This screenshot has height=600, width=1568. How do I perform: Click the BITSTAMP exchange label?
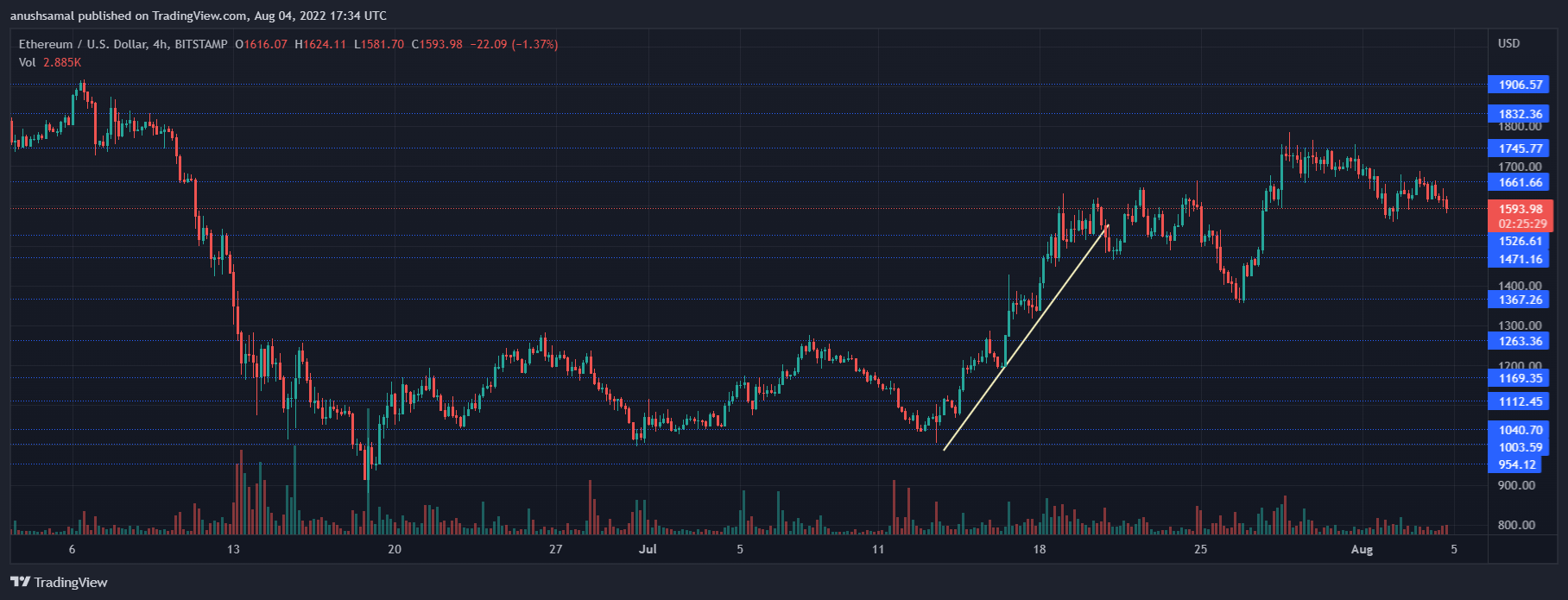(201, 44)
